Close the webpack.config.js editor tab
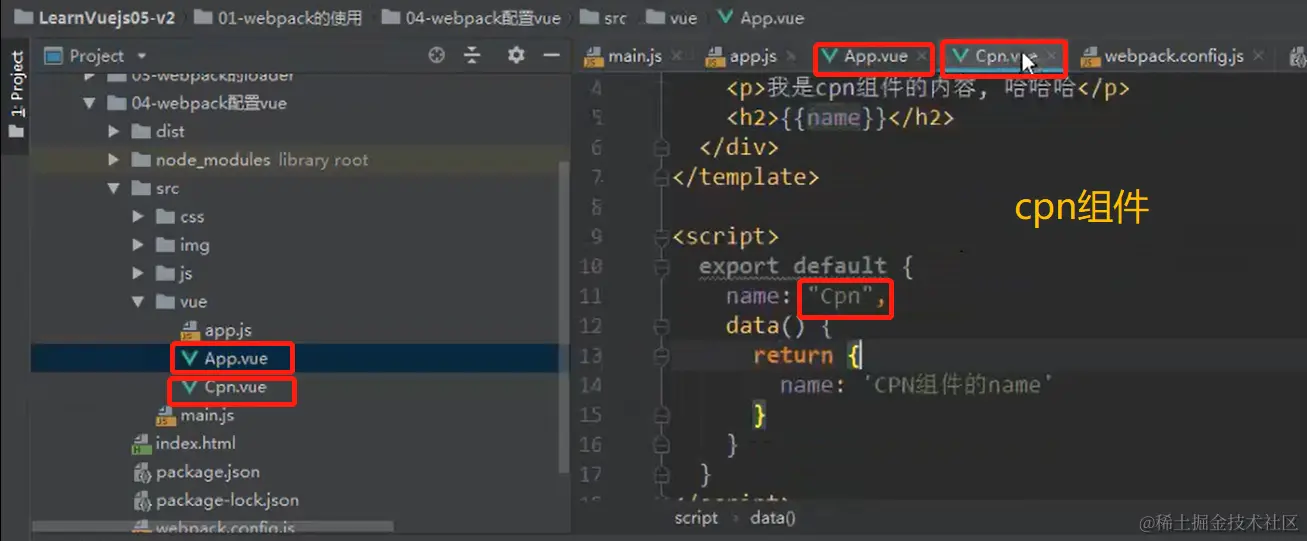This screenshot has height=541, width=1307. coord(1258,57)
